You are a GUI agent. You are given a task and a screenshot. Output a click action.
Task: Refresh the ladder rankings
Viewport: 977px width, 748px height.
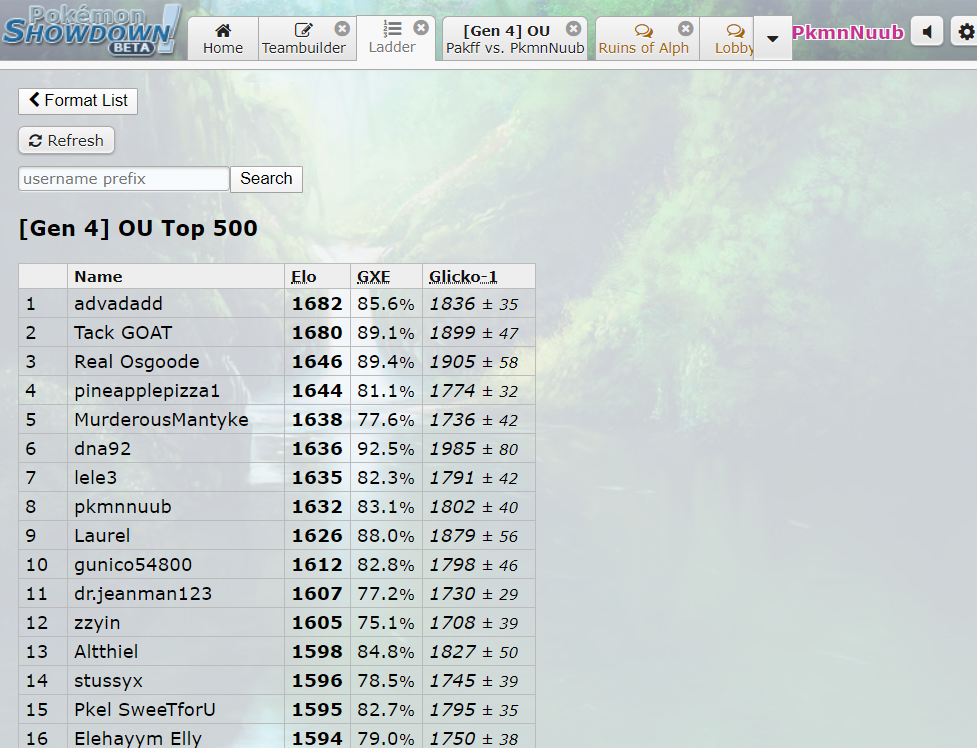(66, 140)
